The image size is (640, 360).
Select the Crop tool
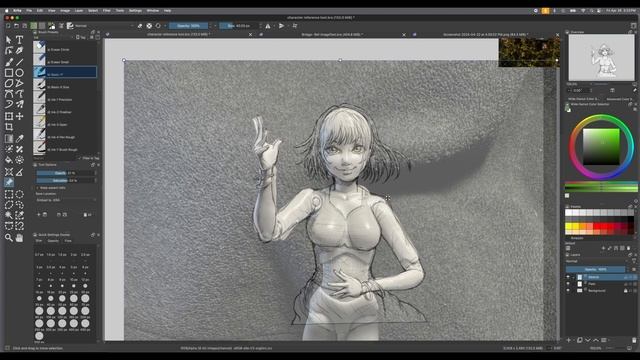tap(9, 127)
